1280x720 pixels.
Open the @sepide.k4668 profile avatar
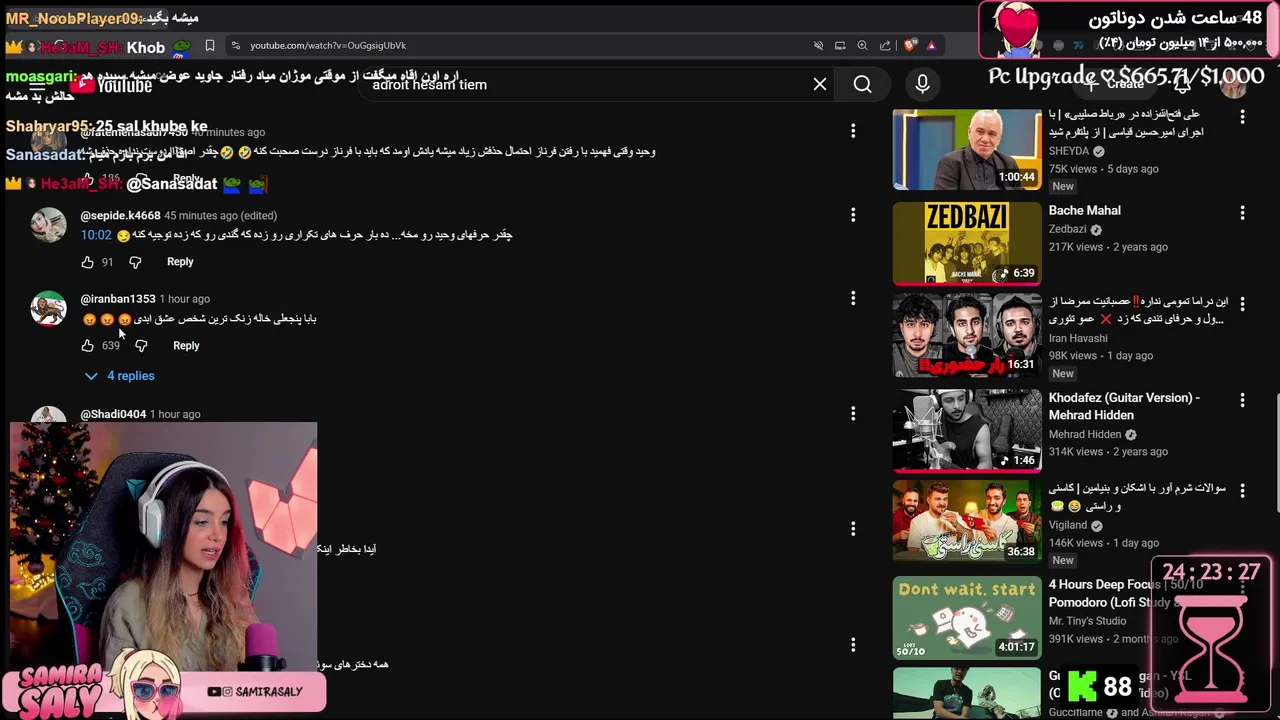[x=48, y=225]
